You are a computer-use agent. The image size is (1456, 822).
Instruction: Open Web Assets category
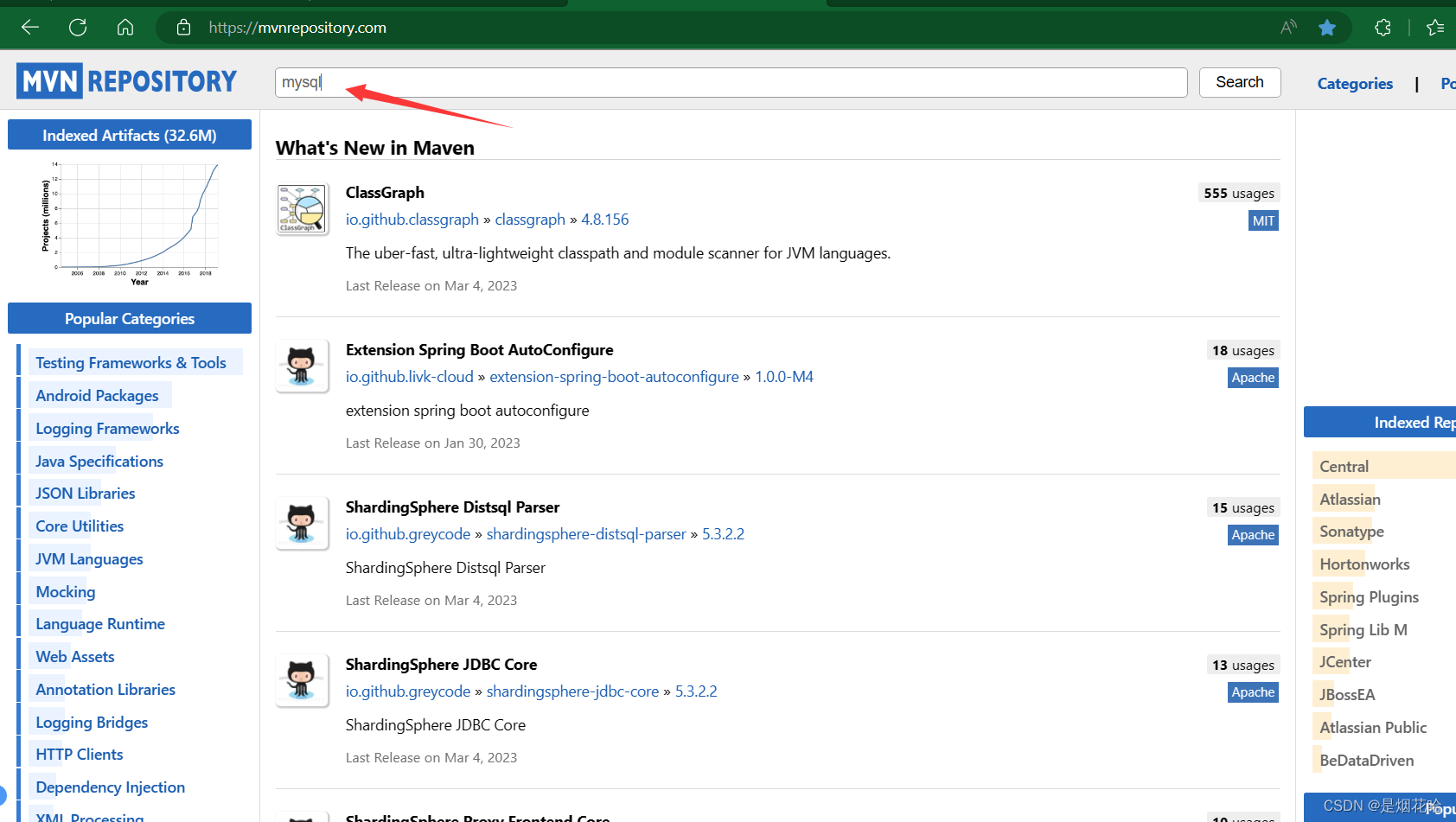[x=75, y=657]
